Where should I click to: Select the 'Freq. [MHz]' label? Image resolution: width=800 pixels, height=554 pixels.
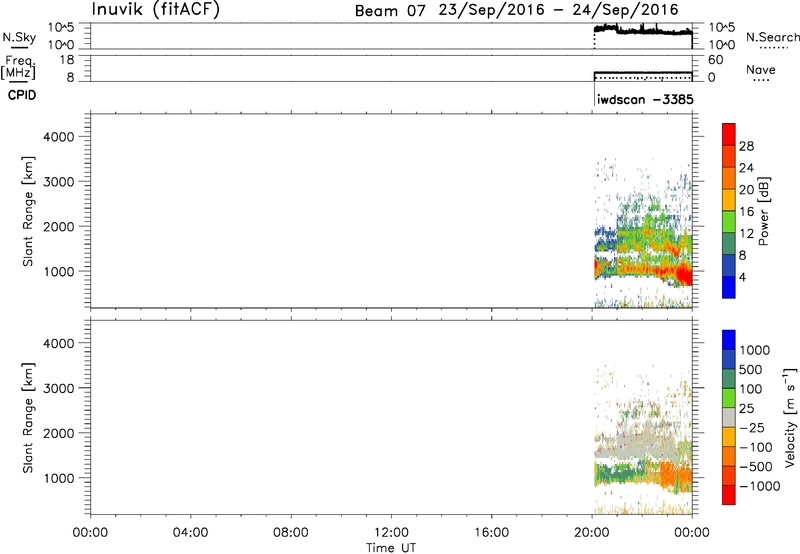point(19,67)
